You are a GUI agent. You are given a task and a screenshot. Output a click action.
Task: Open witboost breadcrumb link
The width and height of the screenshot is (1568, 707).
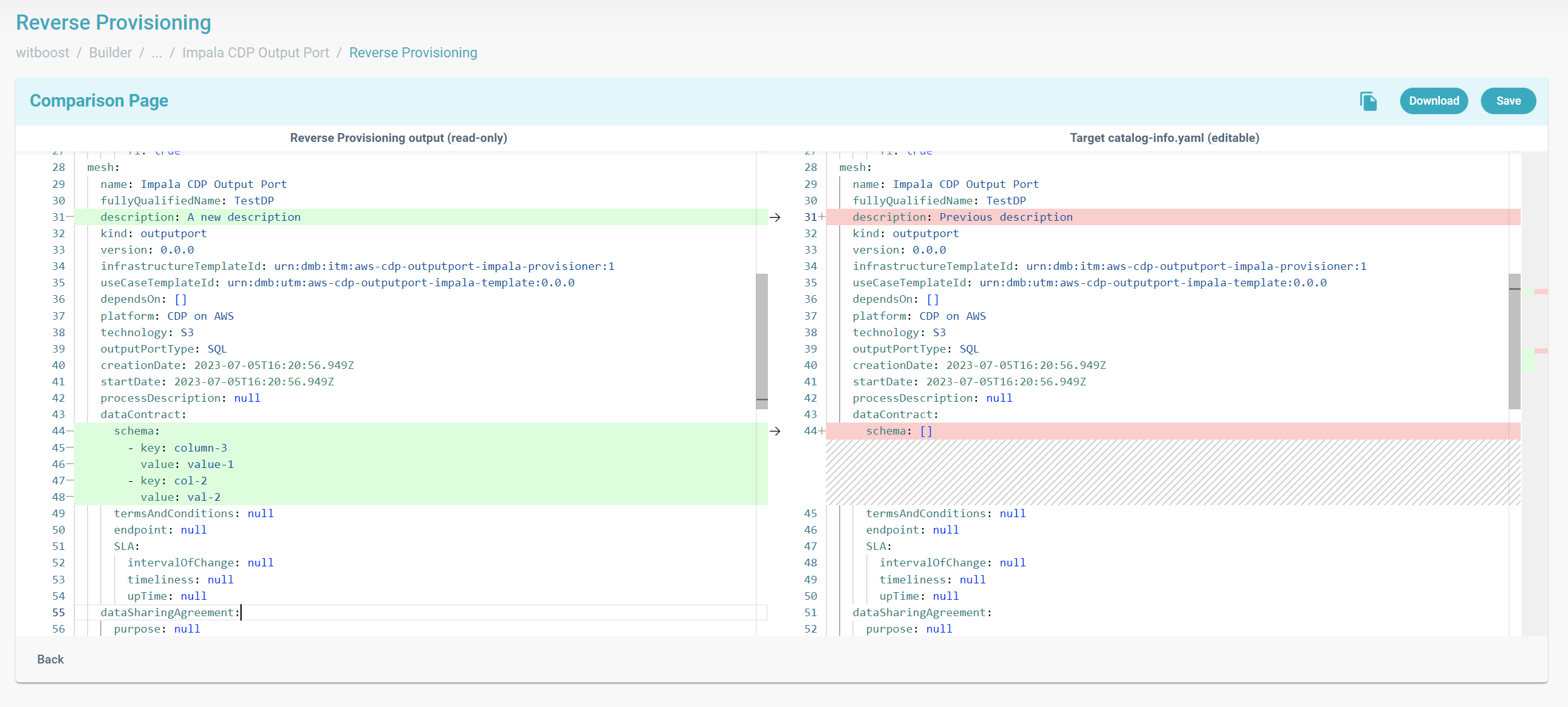click(x=42, y=53)
